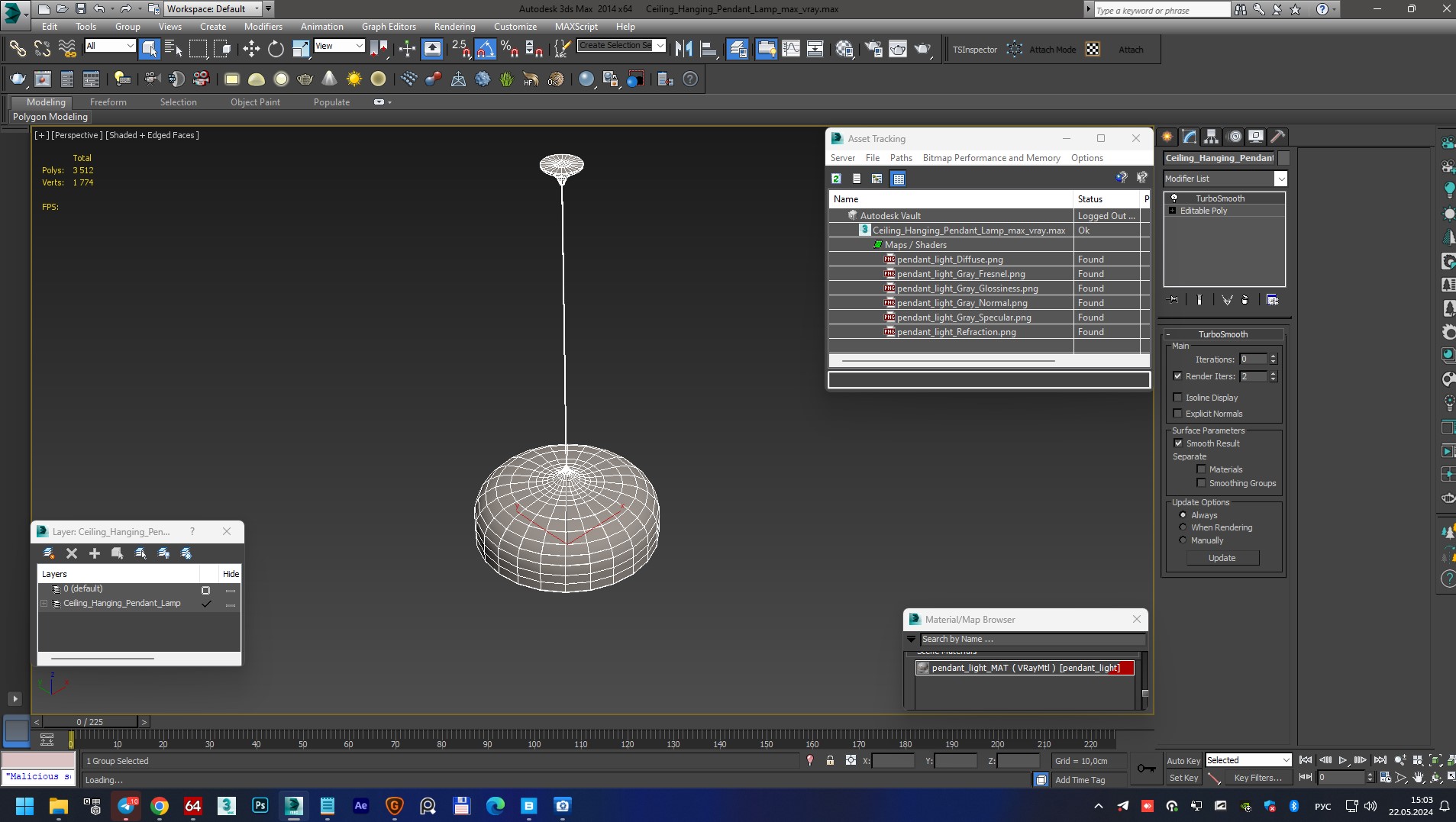Screen dimensions: 1456x822
Task: Add selection to layer plus icon
Action: (x=95, y=553)
